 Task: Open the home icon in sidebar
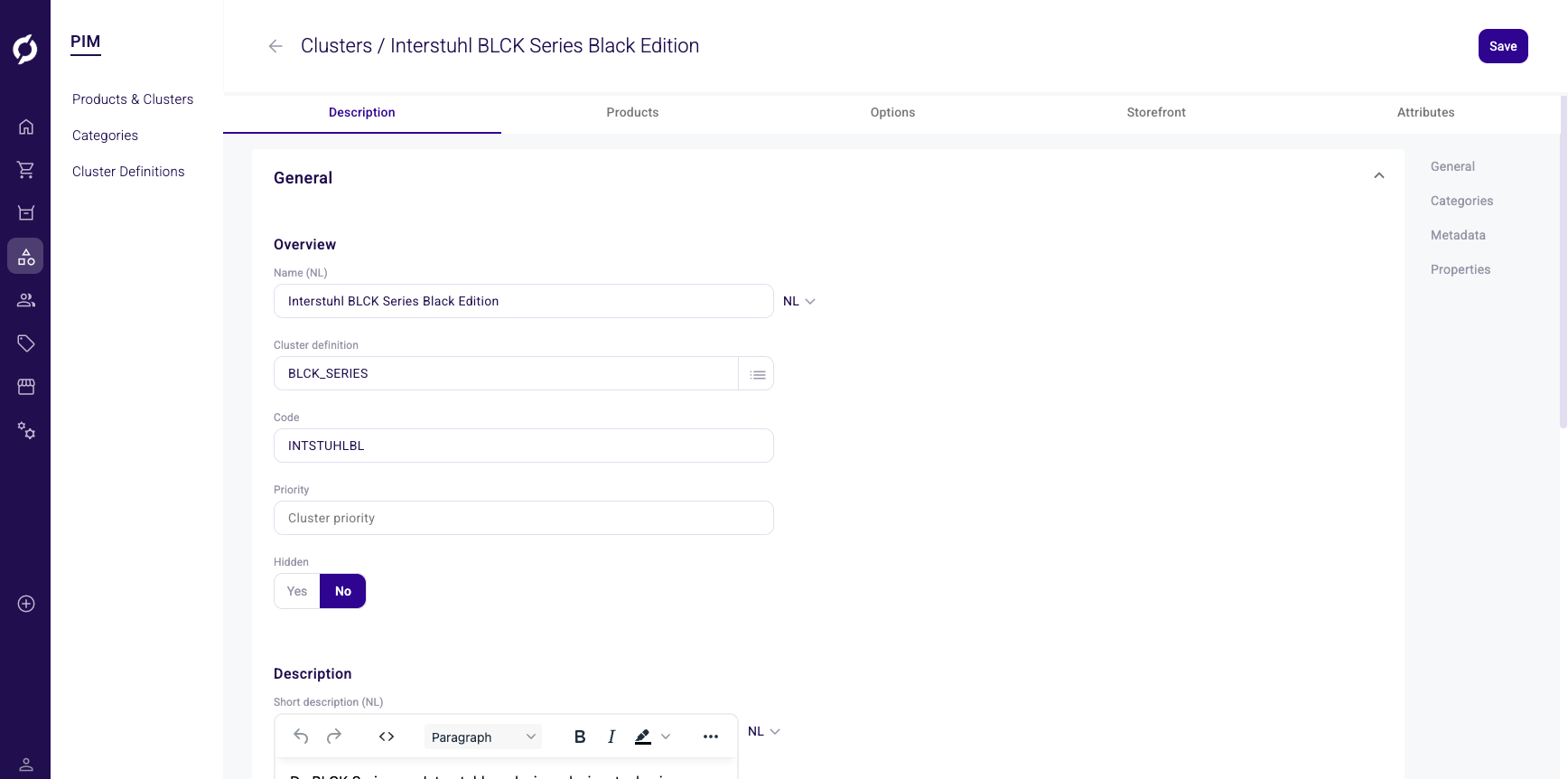click(x=26, y=127)
